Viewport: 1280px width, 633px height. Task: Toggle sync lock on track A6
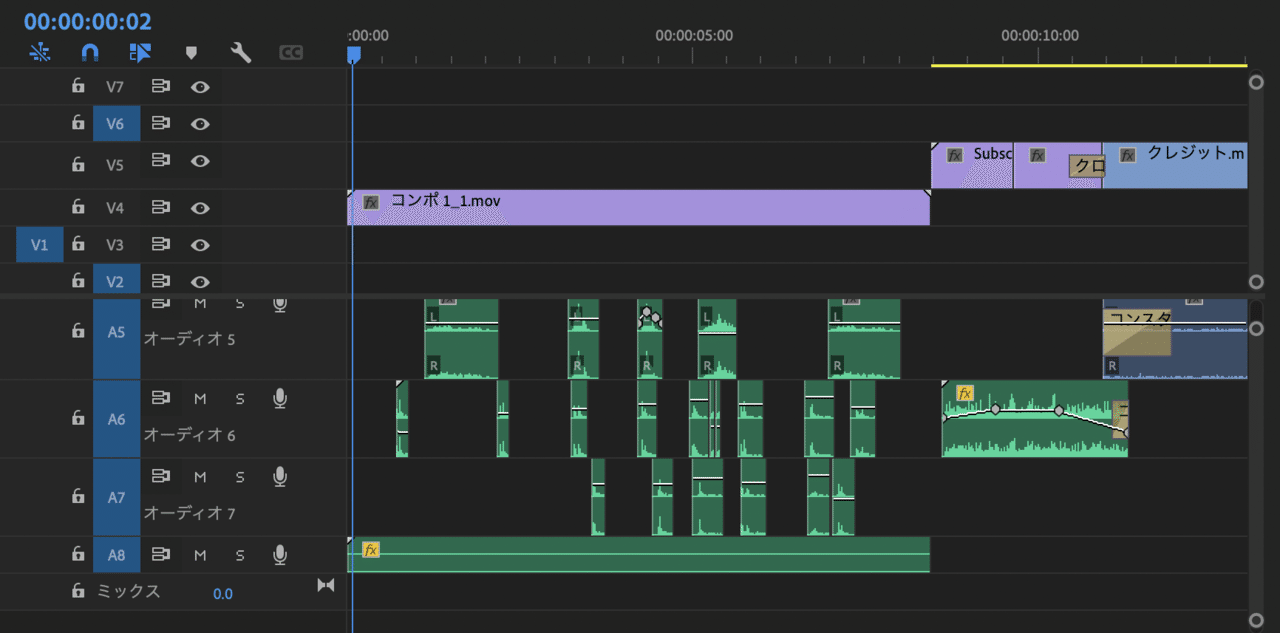pos(160,398)
